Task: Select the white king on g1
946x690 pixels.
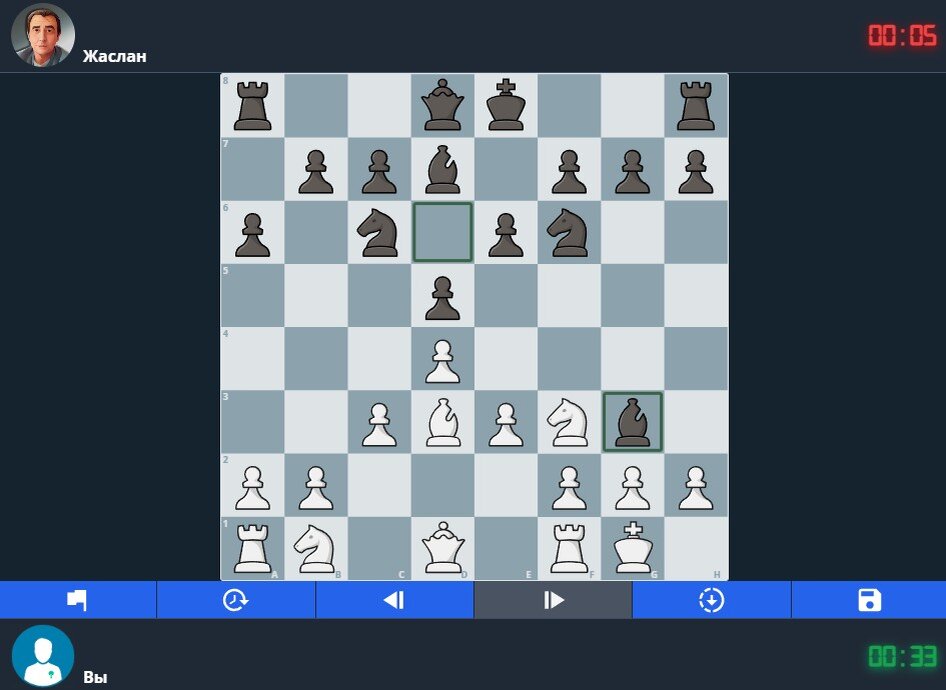Action: [x=632, y=548]
